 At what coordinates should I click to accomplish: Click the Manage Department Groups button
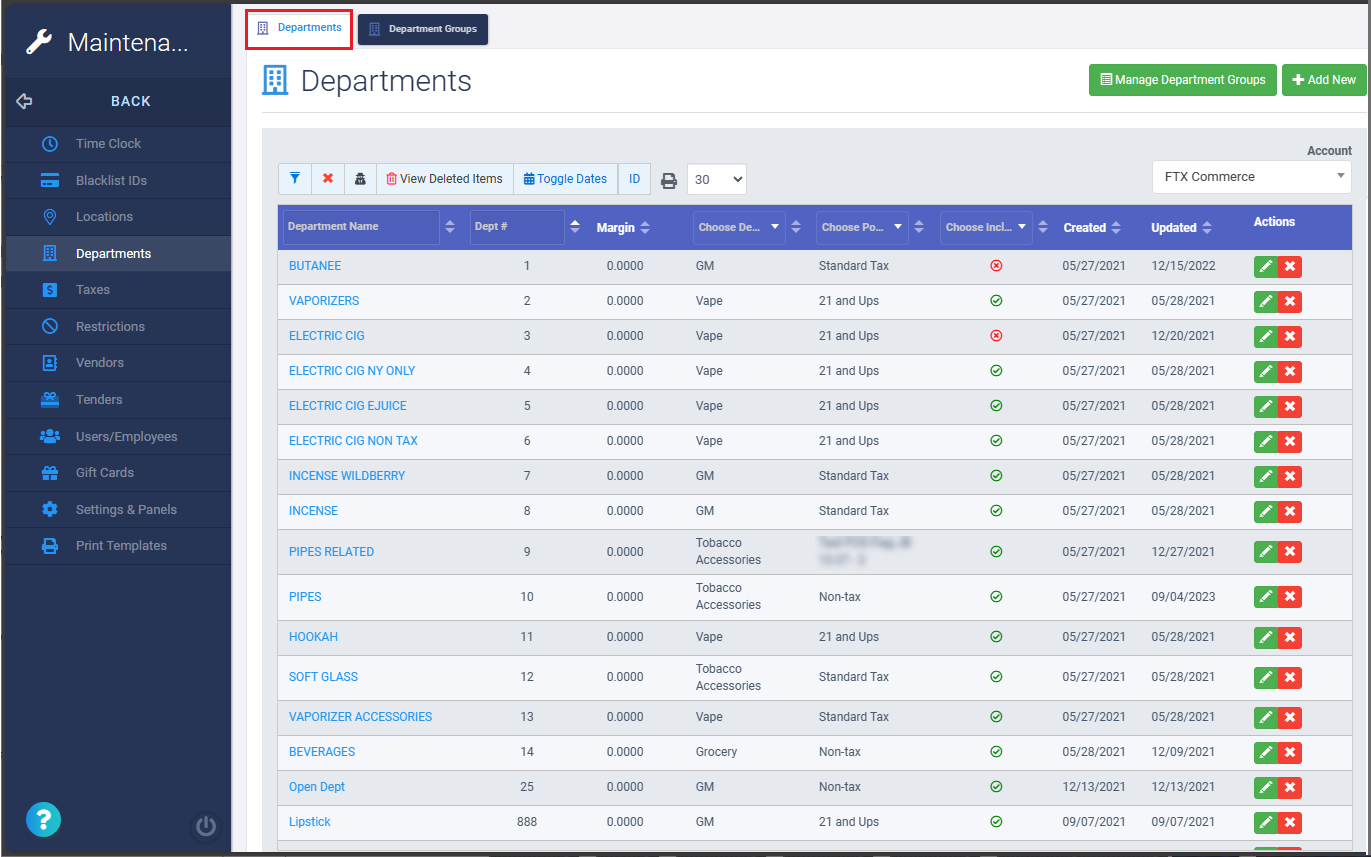pyautogui.click(x=1183, y=80)
